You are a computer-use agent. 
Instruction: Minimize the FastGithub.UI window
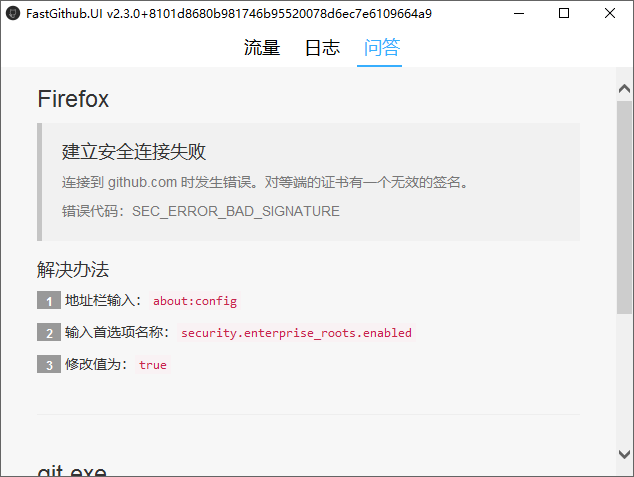[519, 13]
